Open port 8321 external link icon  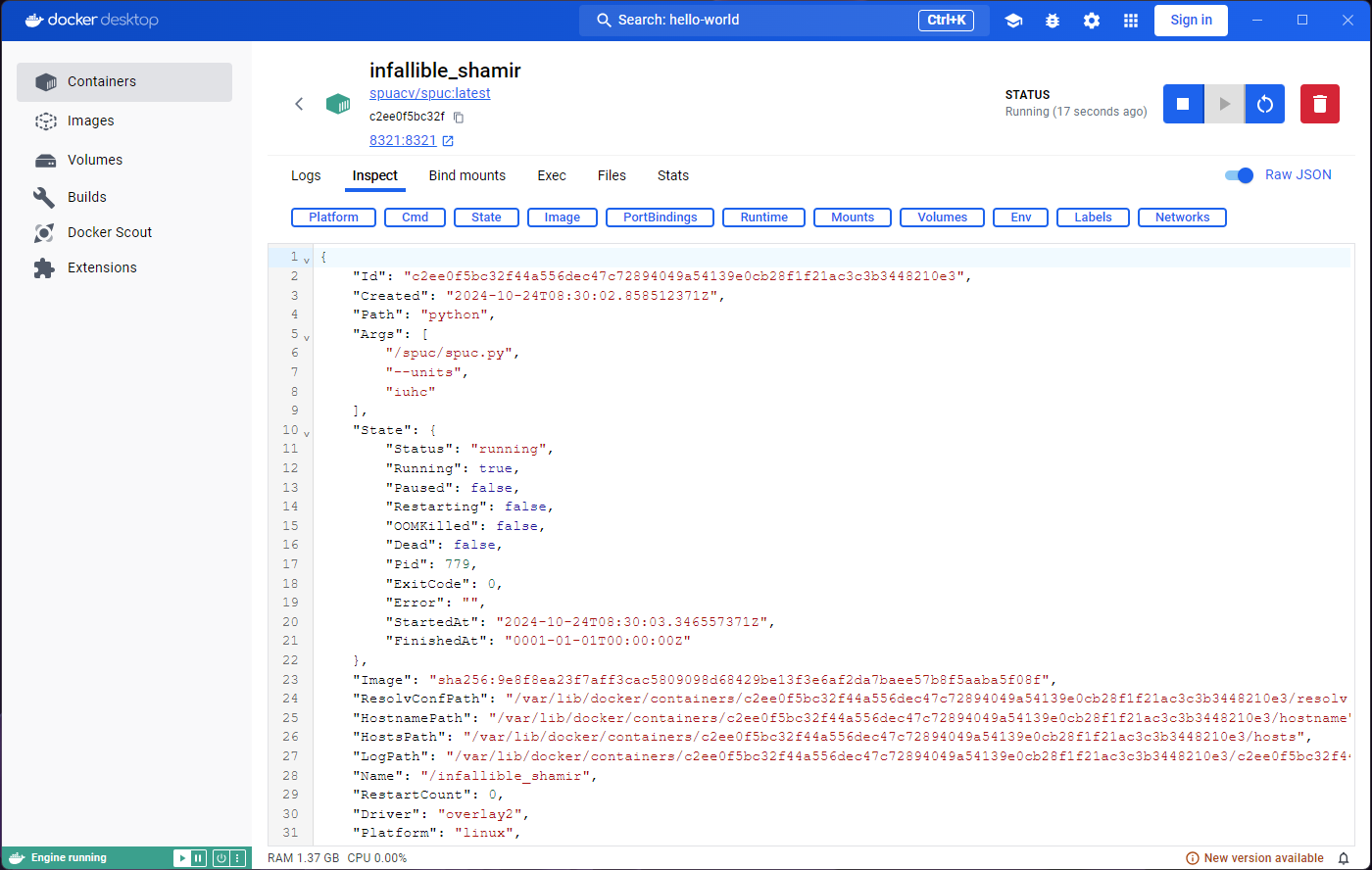click(448, 141)
